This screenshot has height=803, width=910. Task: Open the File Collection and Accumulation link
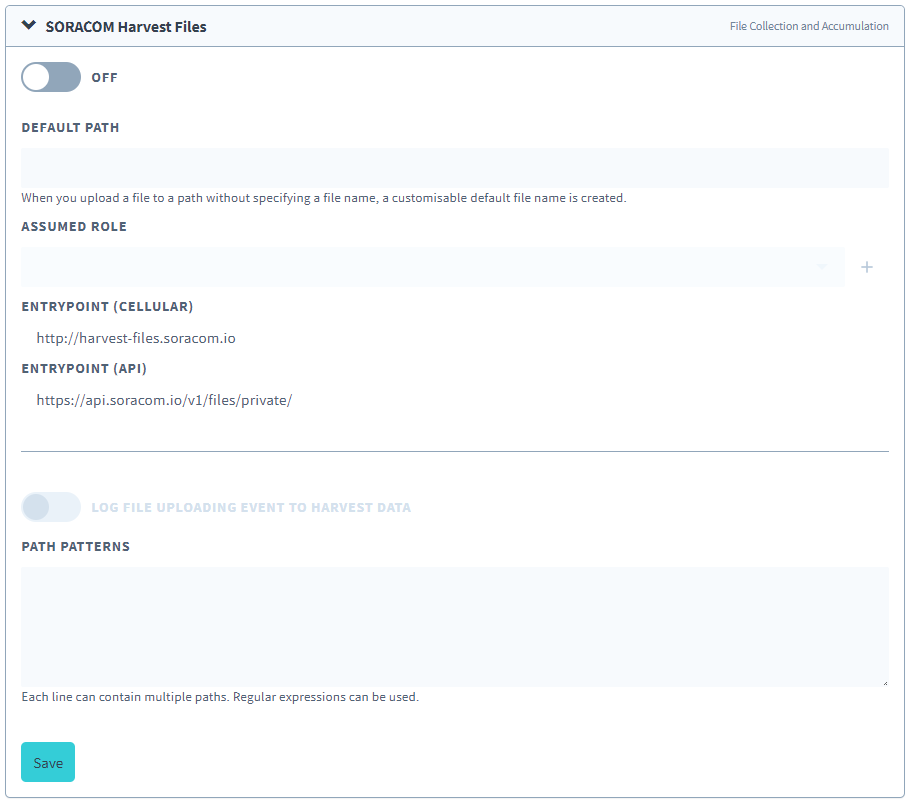tap(808, 26)
